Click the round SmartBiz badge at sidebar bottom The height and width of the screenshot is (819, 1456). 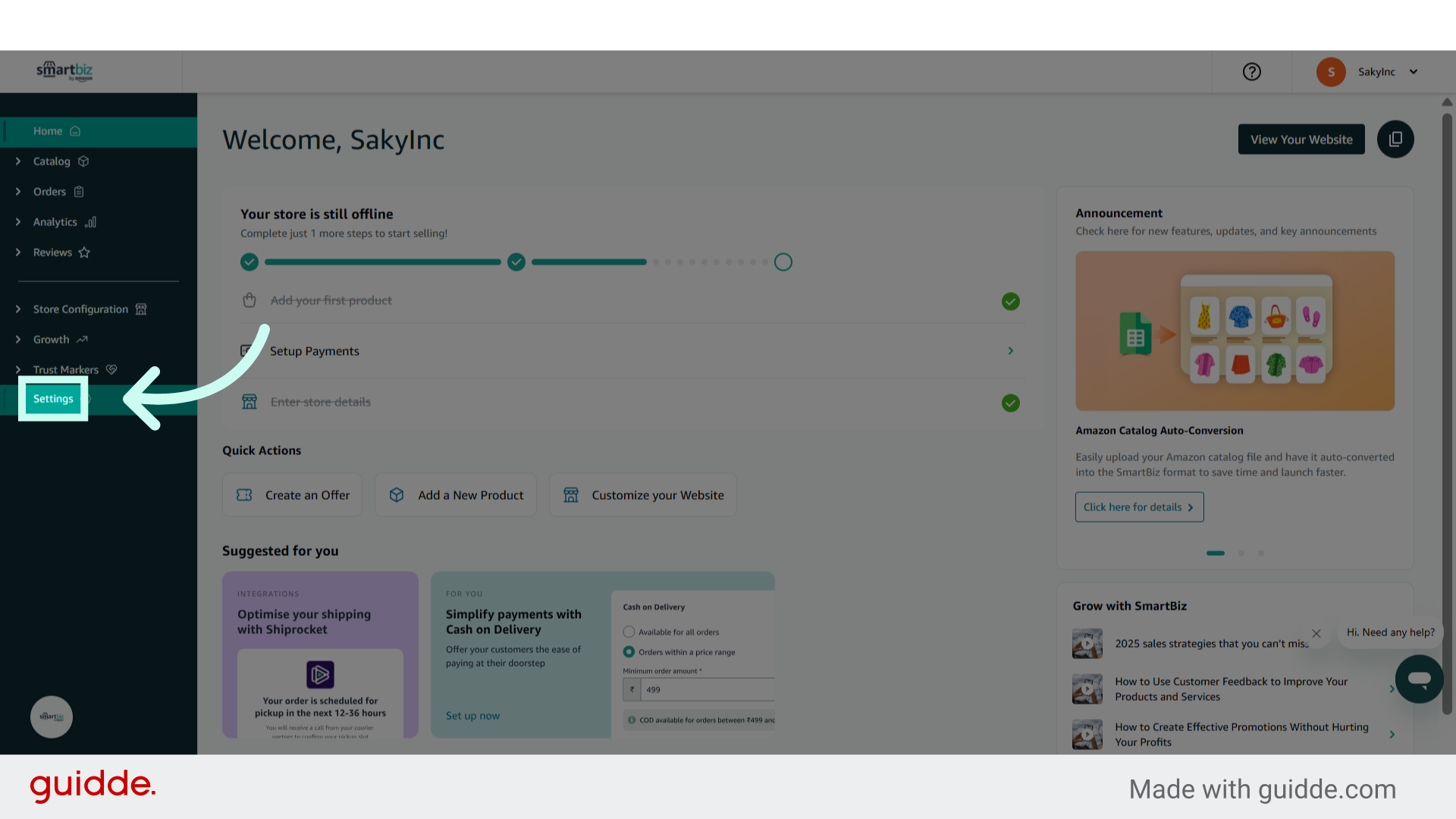pos(52,717)
